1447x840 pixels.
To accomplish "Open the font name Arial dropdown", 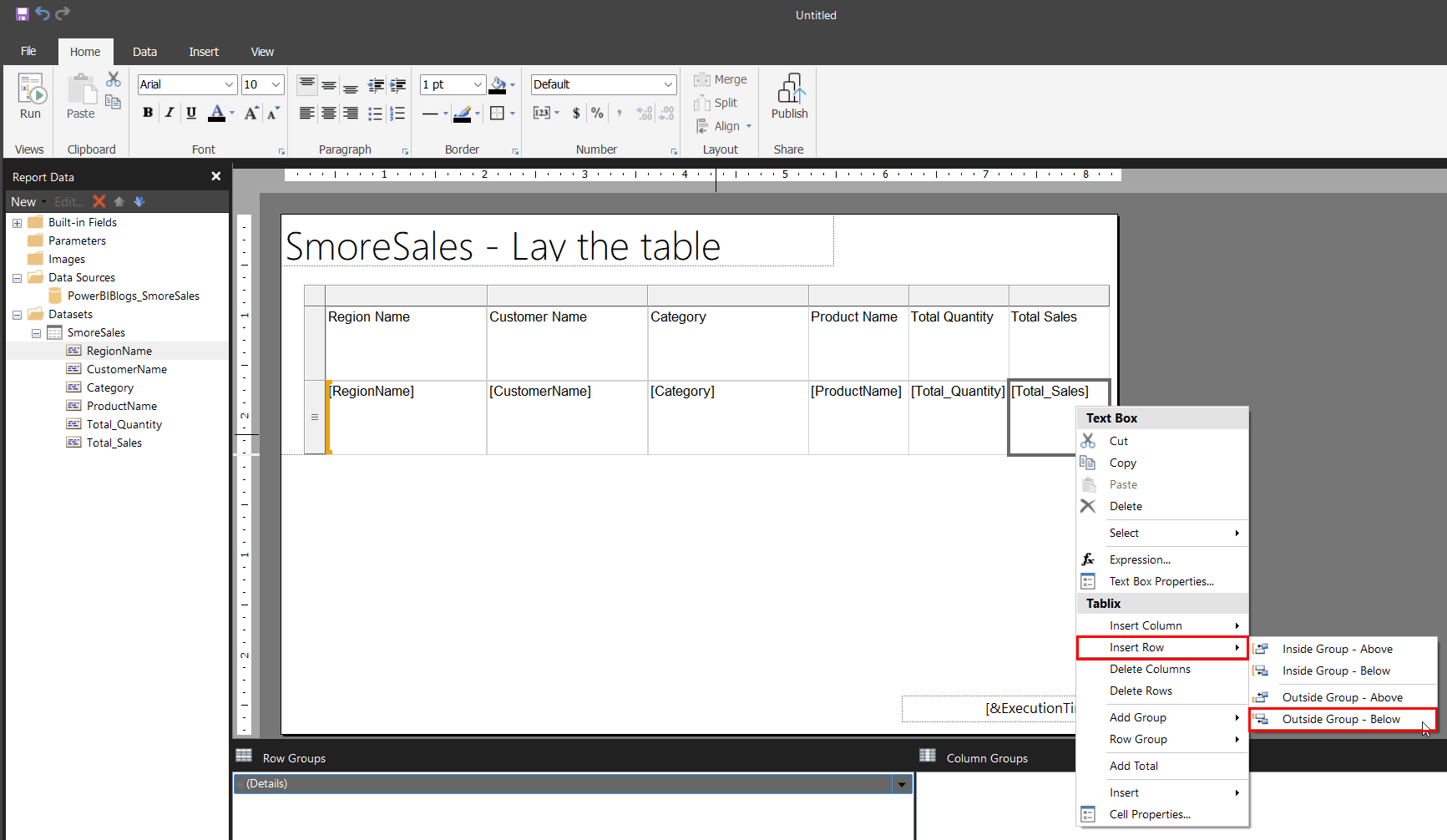I will click(x=229, y=84).
